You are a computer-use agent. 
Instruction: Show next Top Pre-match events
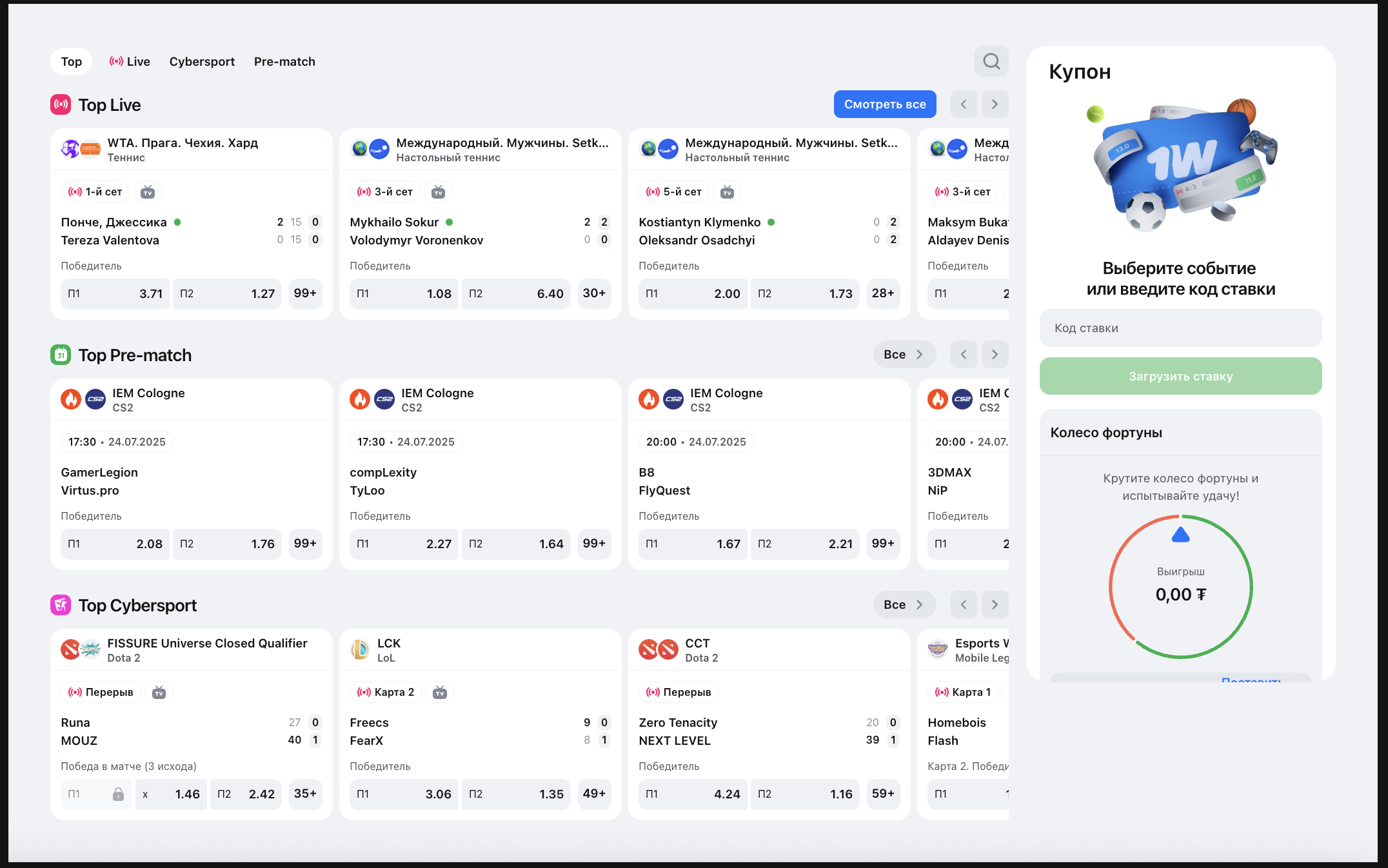tap(995, 354)
